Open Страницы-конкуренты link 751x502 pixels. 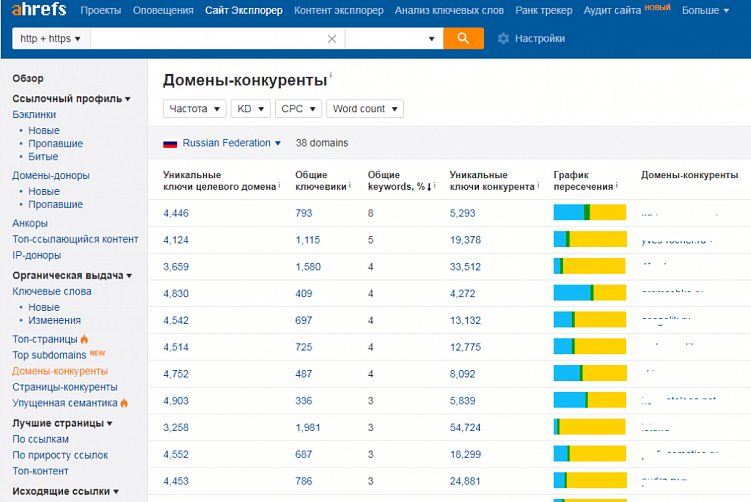[x=65, y=387]
